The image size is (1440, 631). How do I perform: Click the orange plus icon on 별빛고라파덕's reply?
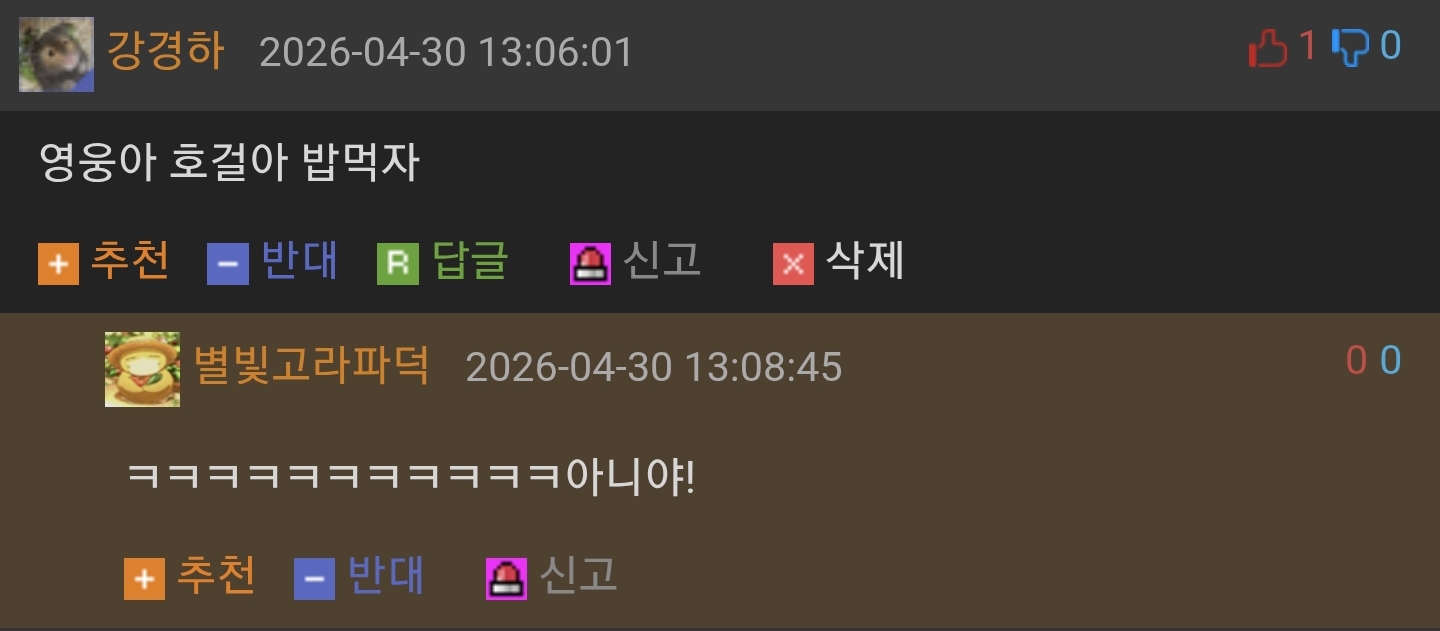pos(144,579)
